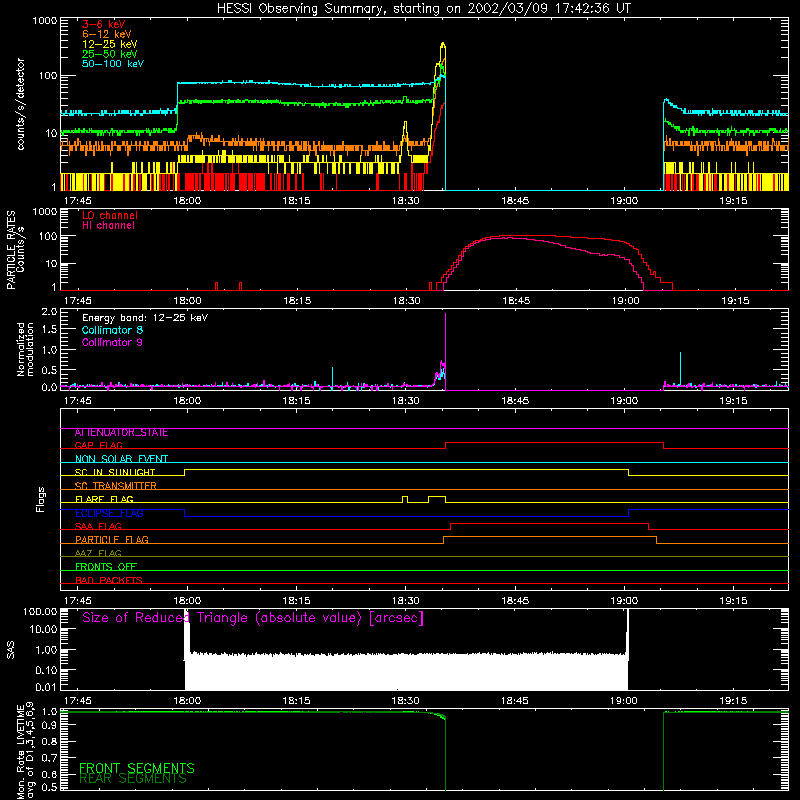The height and width of the screenshot is (800, 800).
Task: Select the 12-25 keV legend label
Action: coord(110,44)
